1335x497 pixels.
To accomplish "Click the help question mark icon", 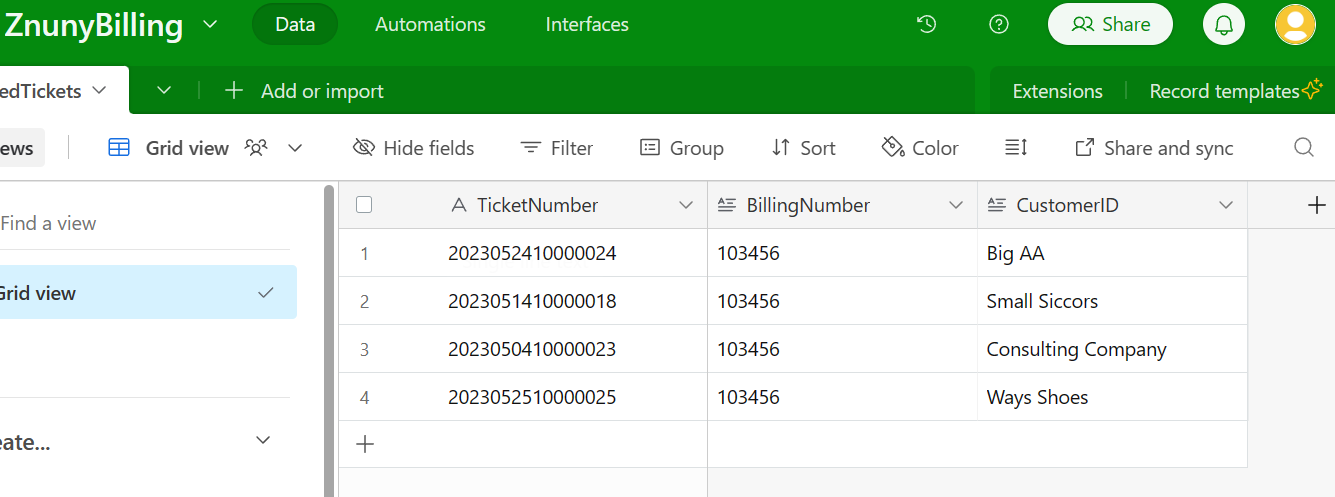I will pos(998,25).
